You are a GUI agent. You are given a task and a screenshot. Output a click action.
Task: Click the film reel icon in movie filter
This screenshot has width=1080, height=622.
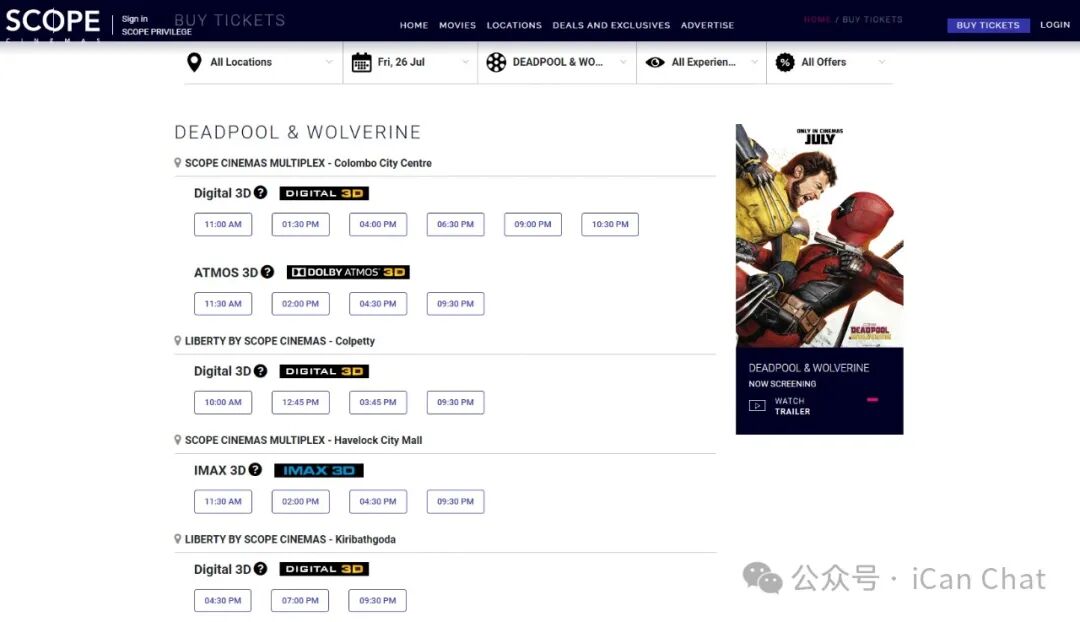coord(496,62)
